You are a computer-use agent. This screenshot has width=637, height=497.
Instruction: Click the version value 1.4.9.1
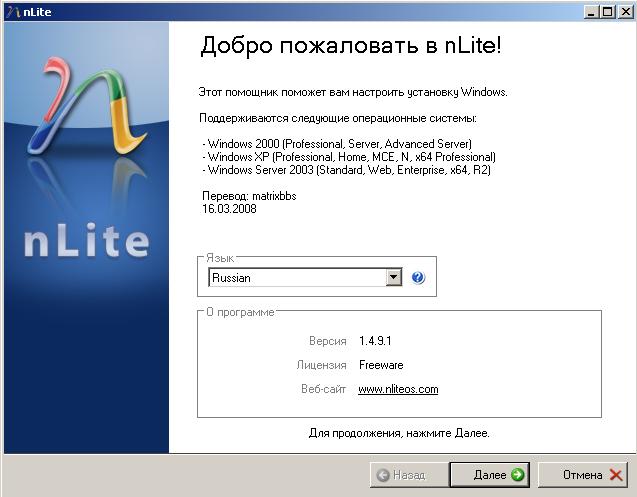(x=375, y=341)
